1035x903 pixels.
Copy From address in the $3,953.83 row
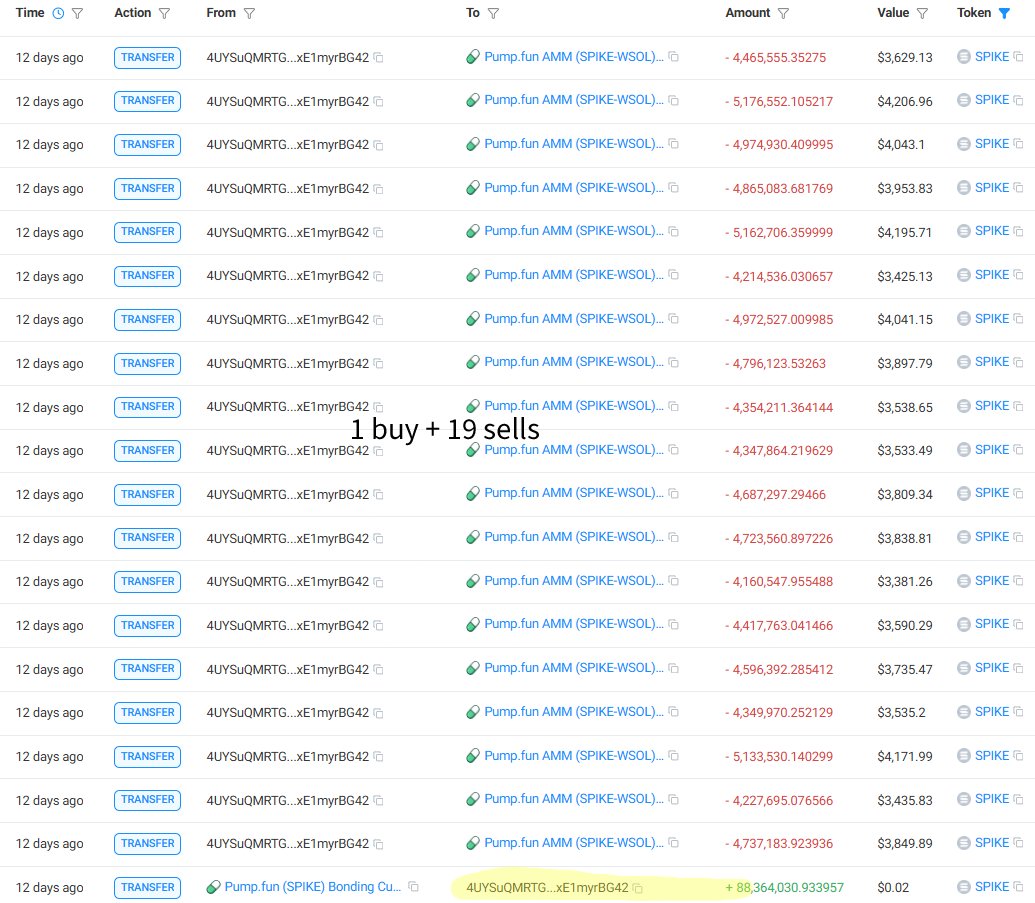pyautogui.click(x=378, y=189)
